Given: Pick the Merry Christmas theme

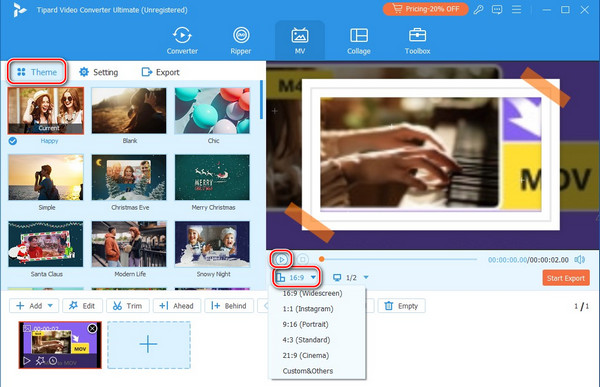Looking at the screenshot, I should pyautogui.click(x=212, y=177).
